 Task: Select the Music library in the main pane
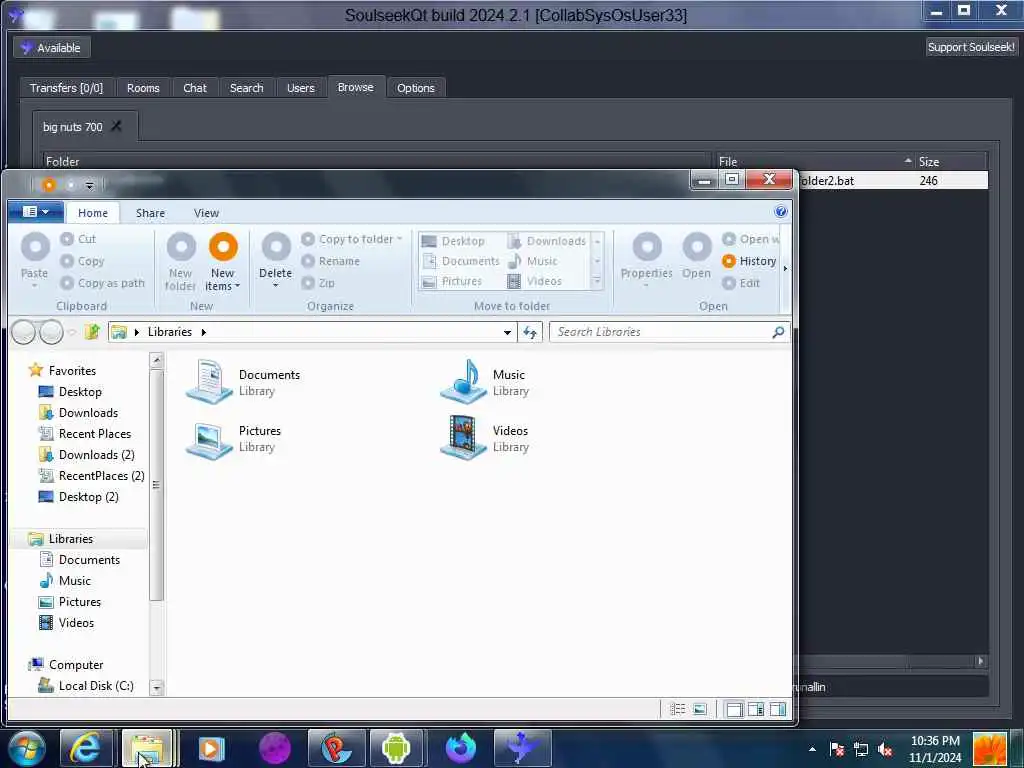point(485,382)
